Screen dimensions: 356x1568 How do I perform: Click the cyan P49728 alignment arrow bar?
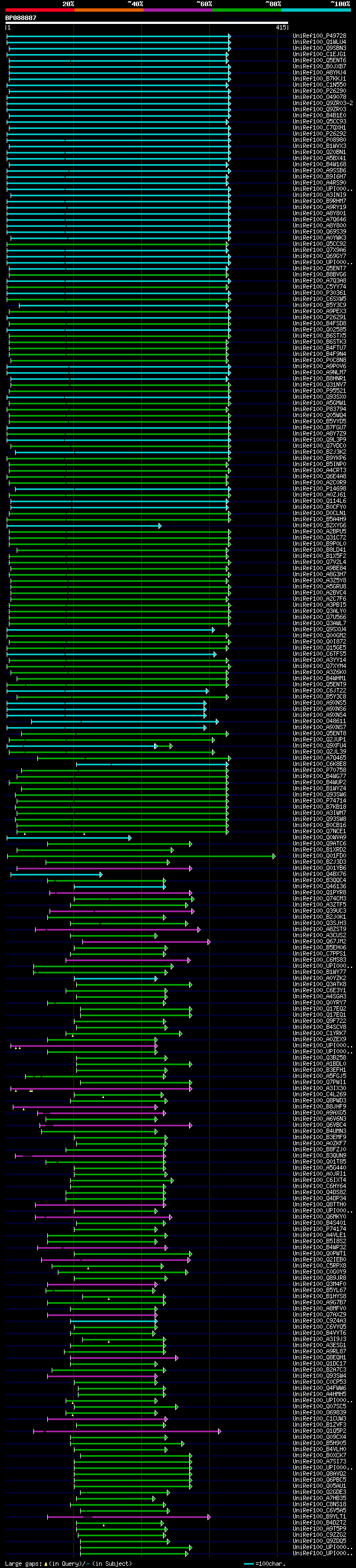118,37
